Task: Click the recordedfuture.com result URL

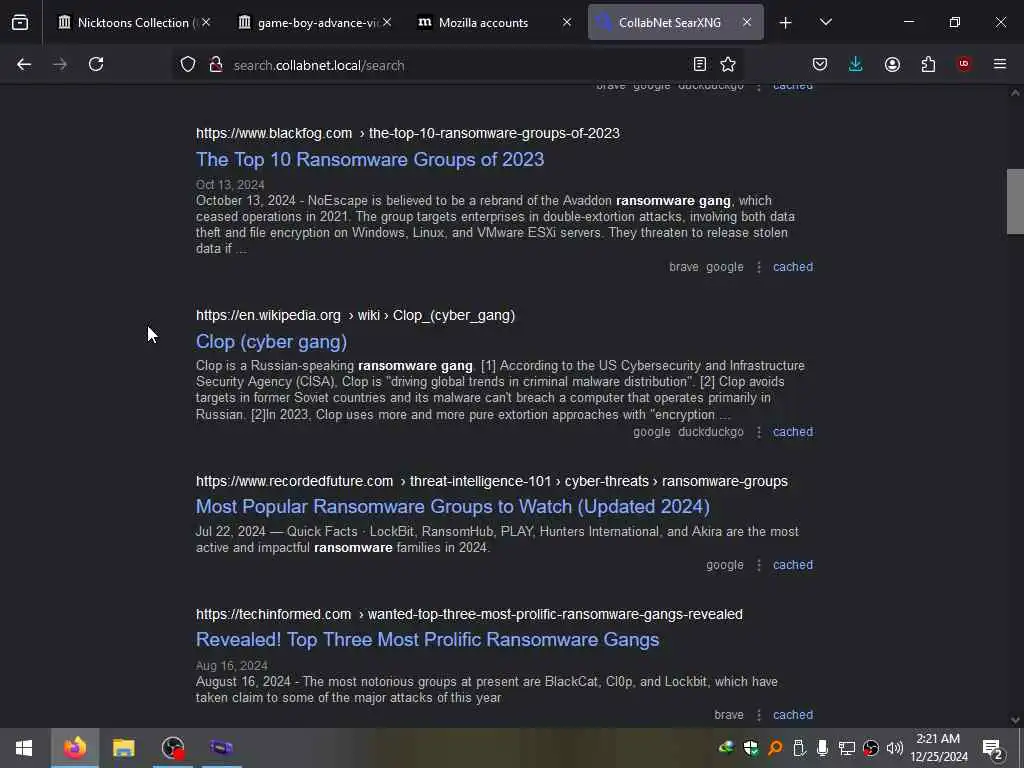Action: 492,481
